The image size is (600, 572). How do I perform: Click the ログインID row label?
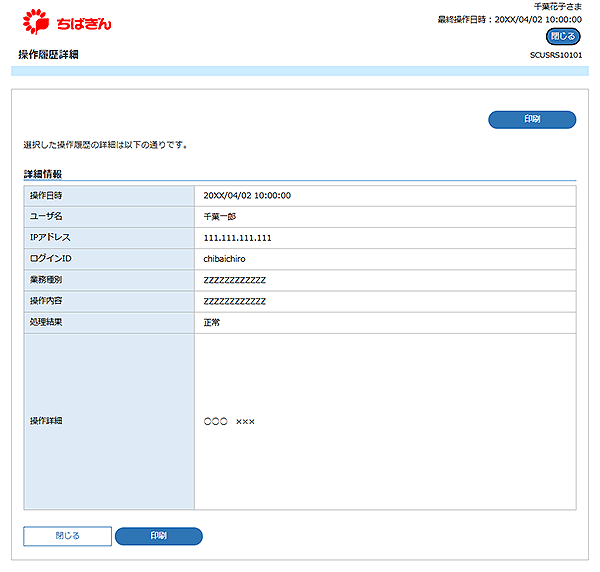tap(51, 259)
